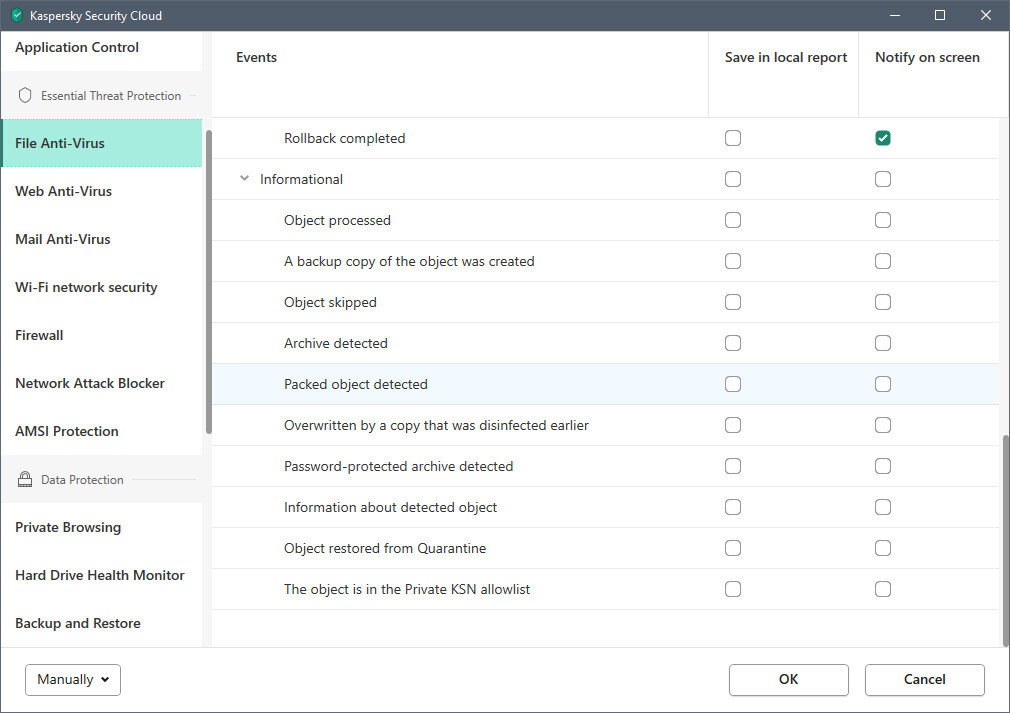
Task: Collapse the Informational events group
Action: (x=244, y=178)
